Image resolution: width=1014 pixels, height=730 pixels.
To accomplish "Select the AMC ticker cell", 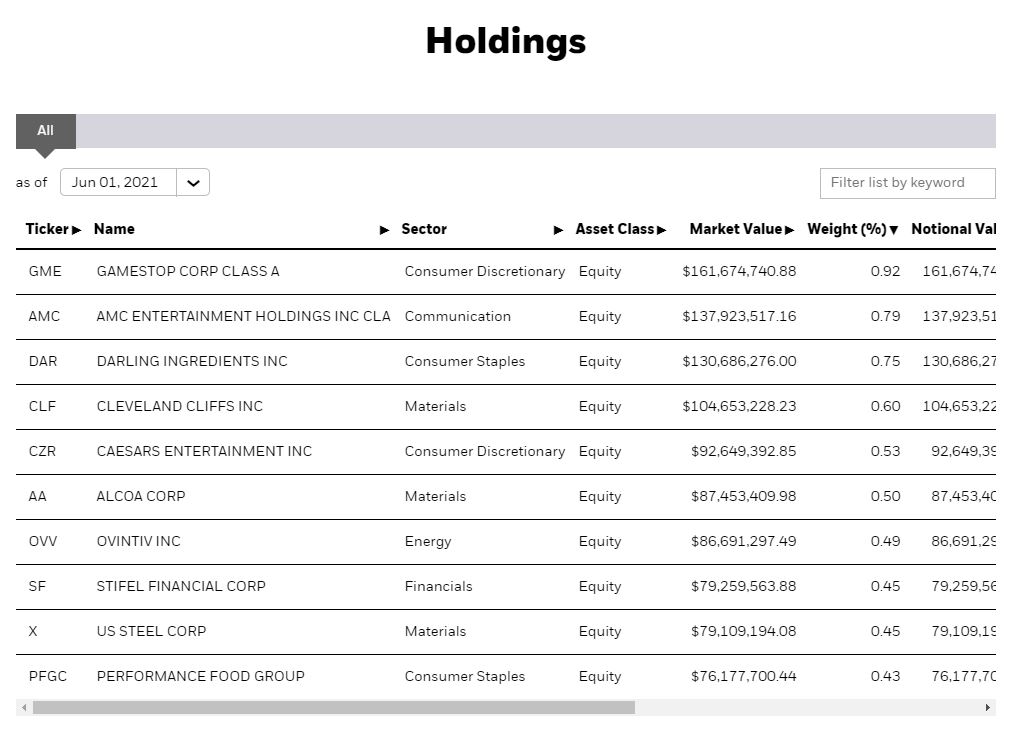I will coord(44,317).
